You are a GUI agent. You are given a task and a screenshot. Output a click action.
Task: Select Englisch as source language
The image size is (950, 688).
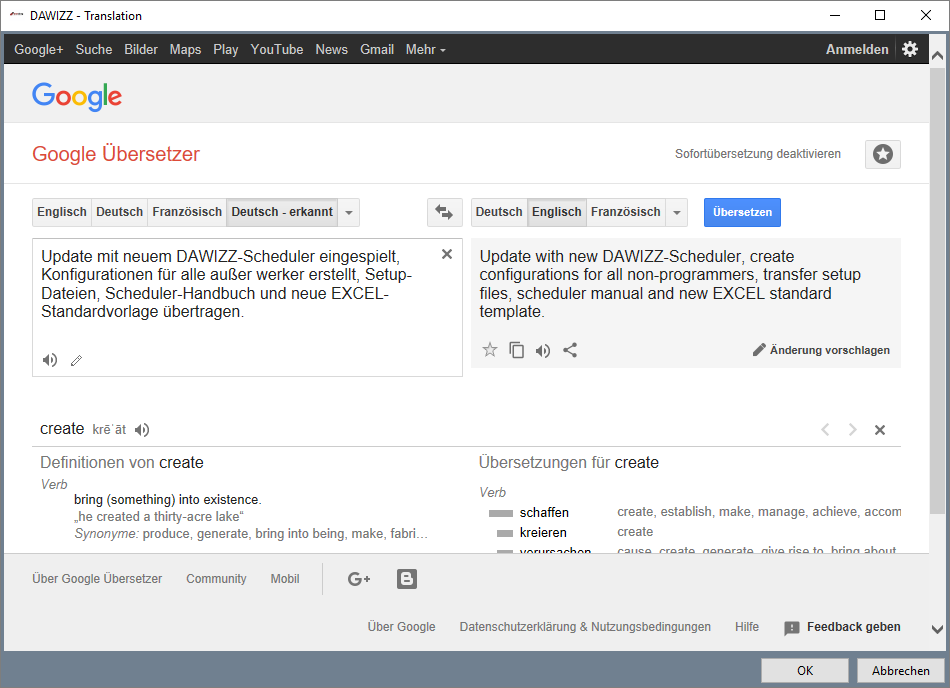pyautogui.click(x=62, y=213)
